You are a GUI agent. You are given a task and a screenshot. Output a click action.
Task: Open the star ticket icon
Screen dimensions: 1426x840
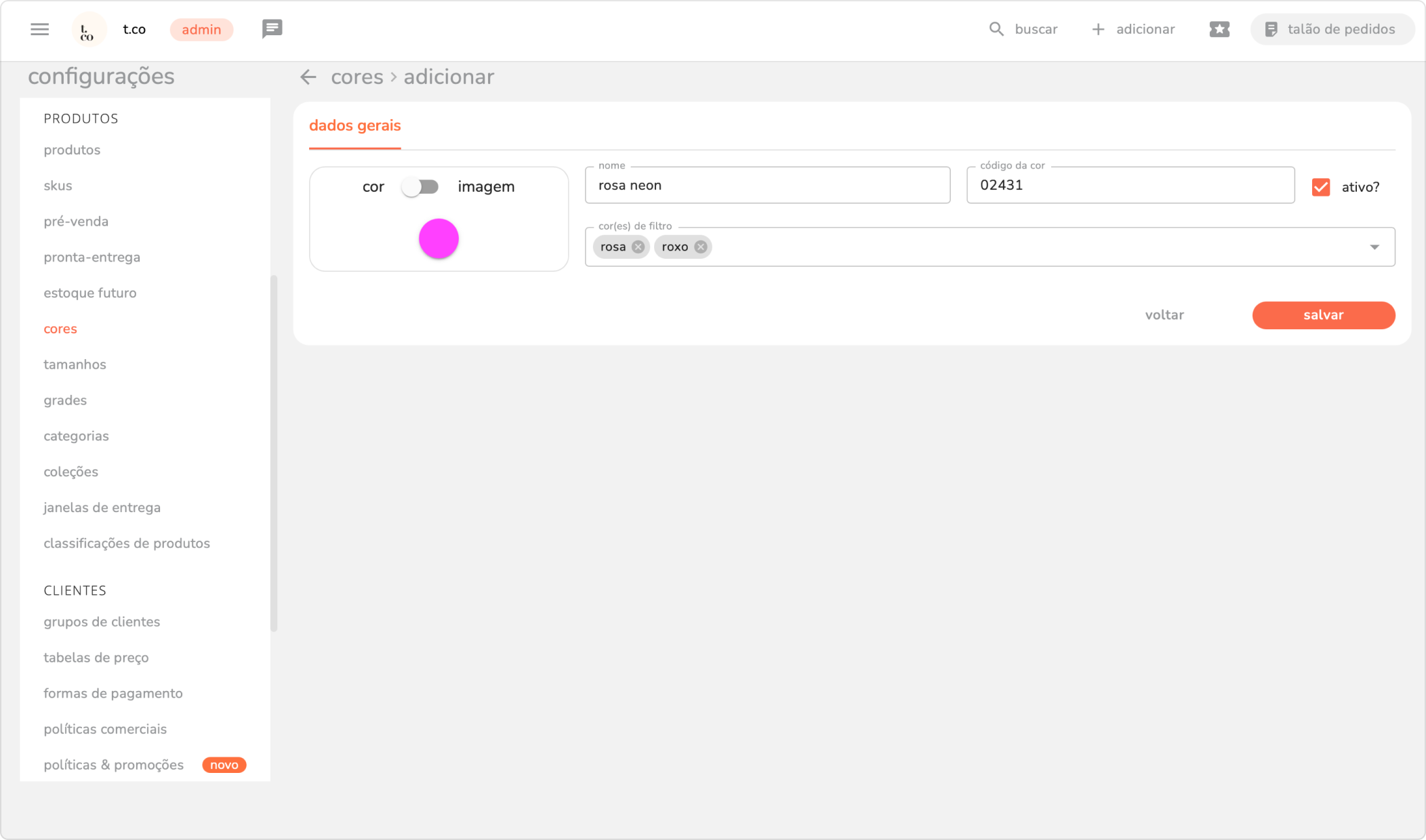click(1219, 29)
